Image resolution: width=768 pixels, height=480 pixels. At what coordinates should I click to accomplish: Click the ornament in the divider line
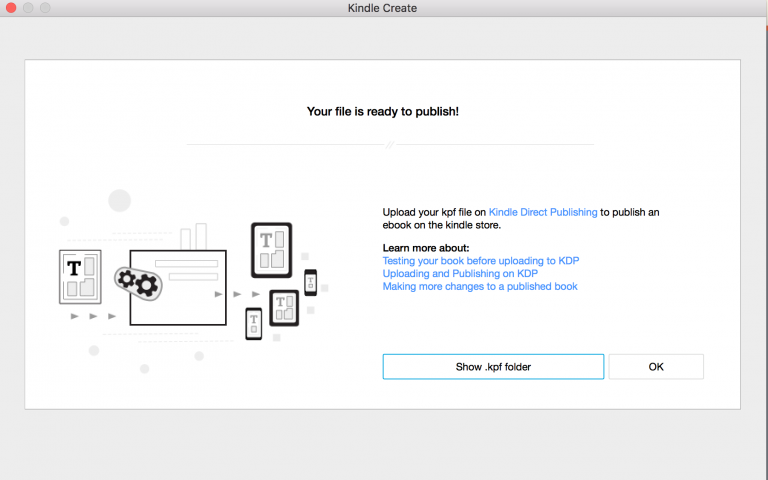(x=390, y=145)
